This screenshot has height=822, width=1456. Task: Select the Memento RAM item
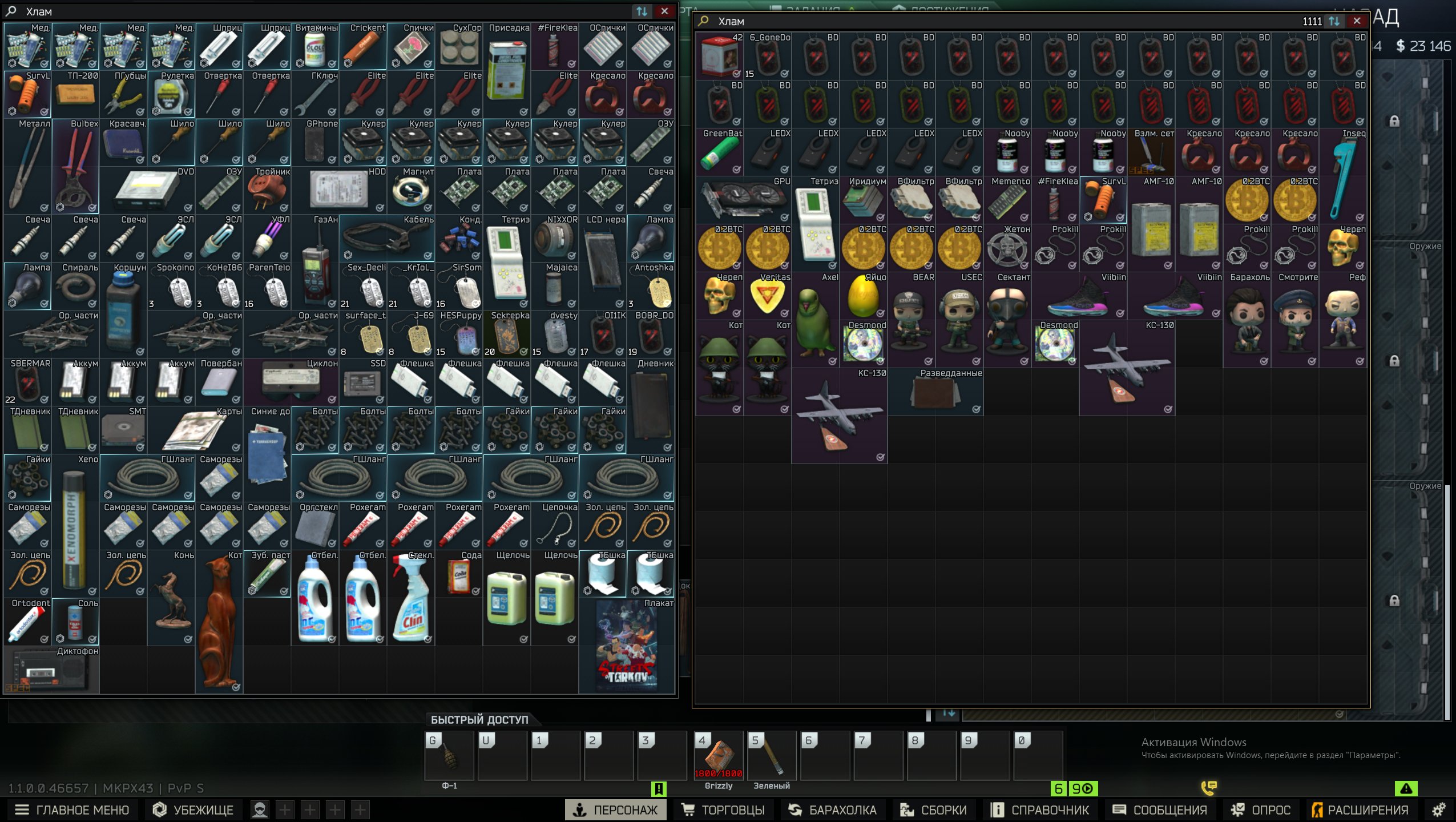[1007, 200]
